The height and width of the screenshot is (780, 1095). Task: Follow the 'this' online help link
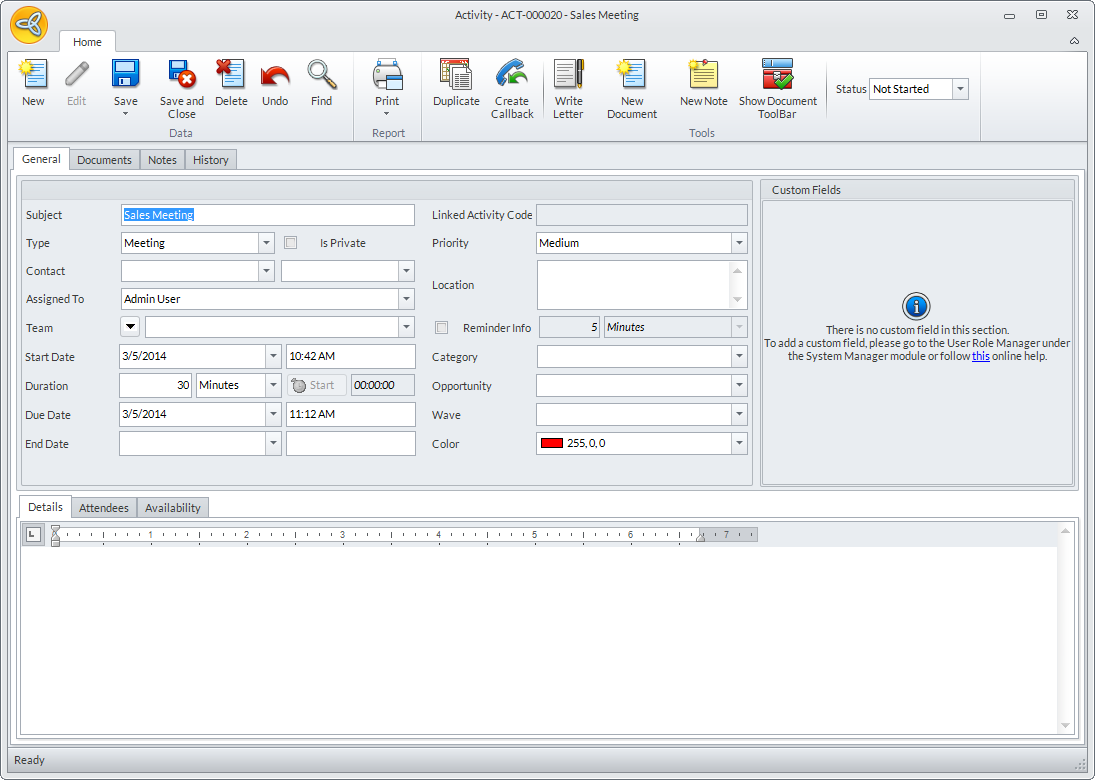[980, 356]
